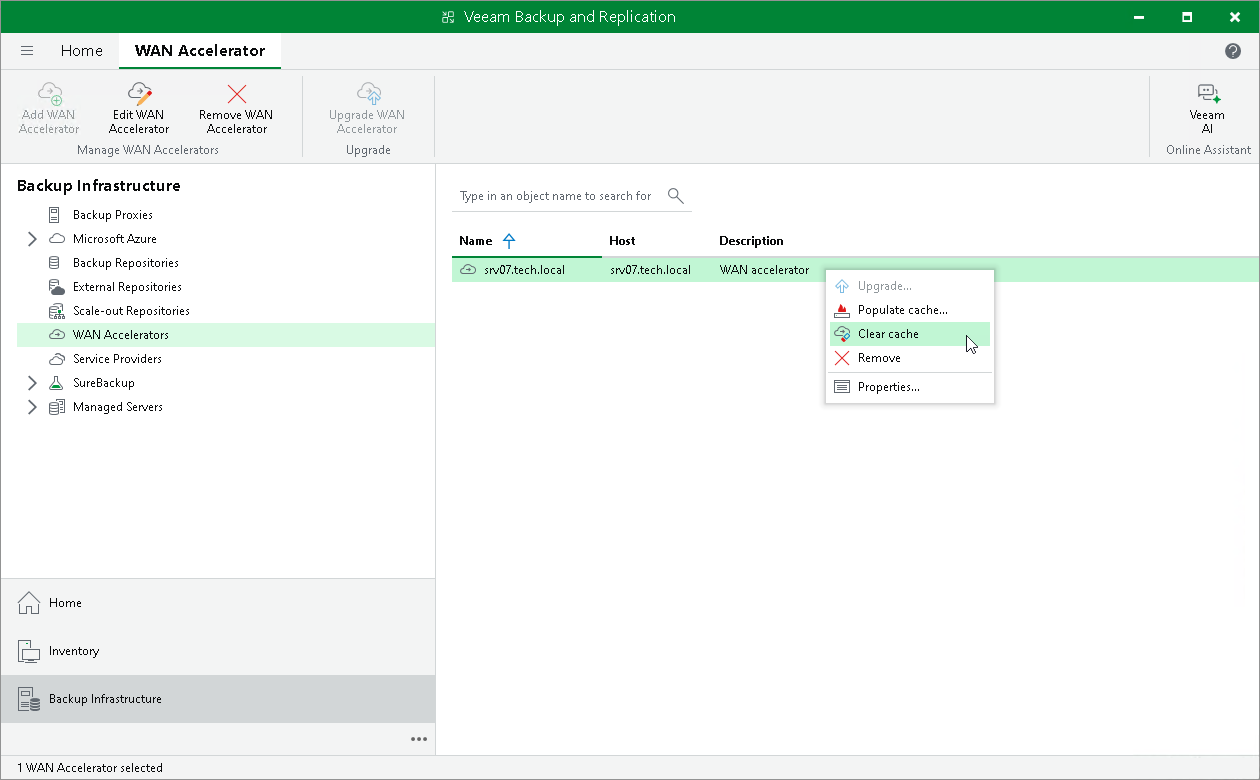Click the navigation pane overflow dots
Viewport: 1260px width, 780px height.
coord(419,740)
